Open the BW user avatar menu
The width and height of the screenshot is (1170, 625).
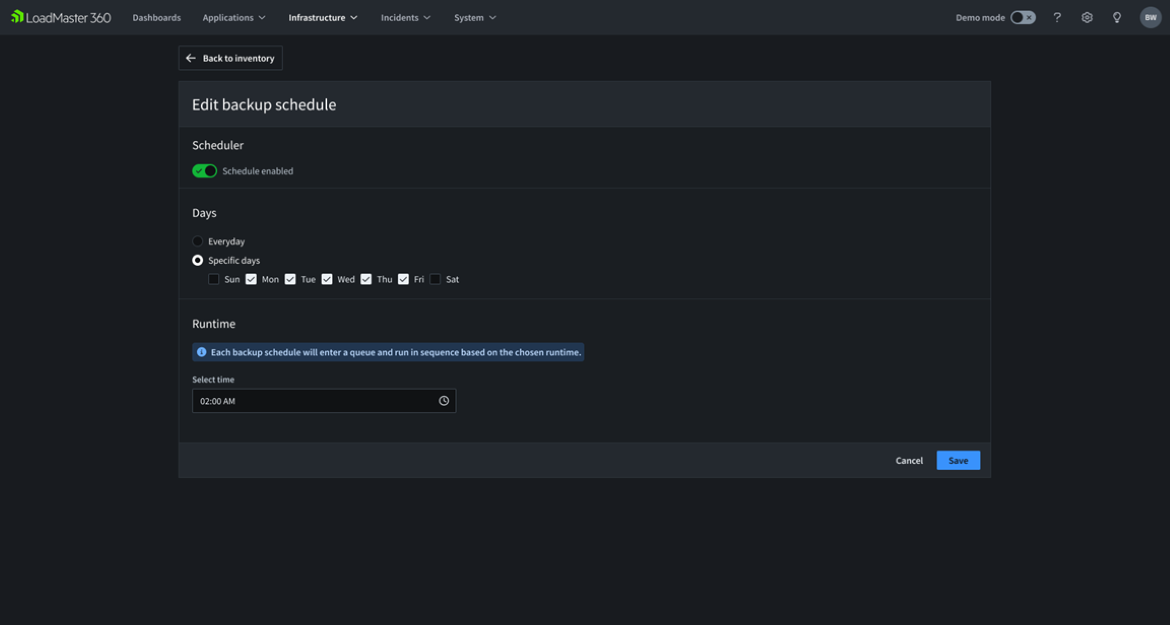coord(1150,17)
